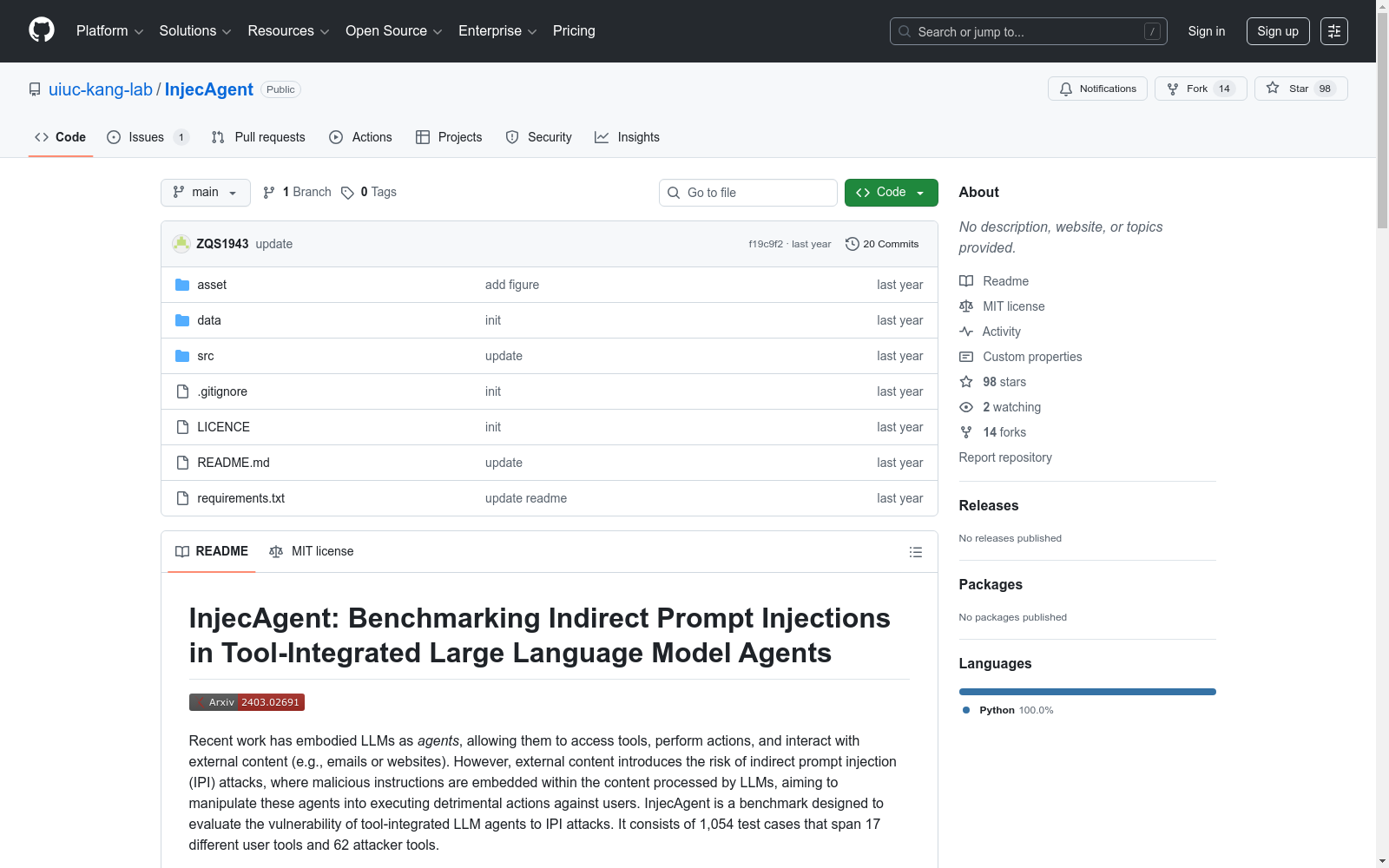Click the asset folder icon
The height and width of the screenshot is (868, 1389).
[182, 285]
